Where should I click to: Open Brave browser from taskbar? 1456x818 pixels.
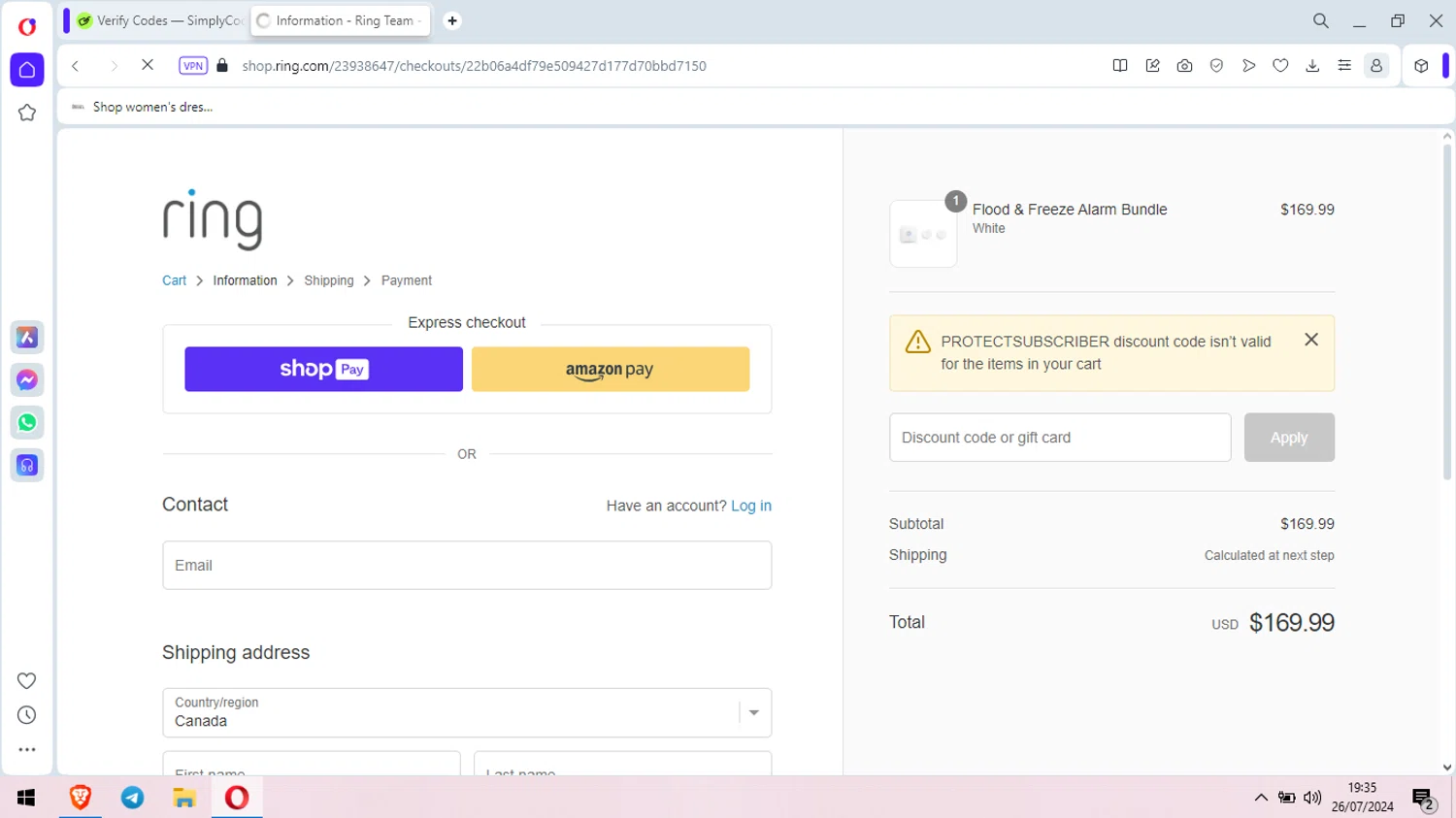tap(81, 798)
